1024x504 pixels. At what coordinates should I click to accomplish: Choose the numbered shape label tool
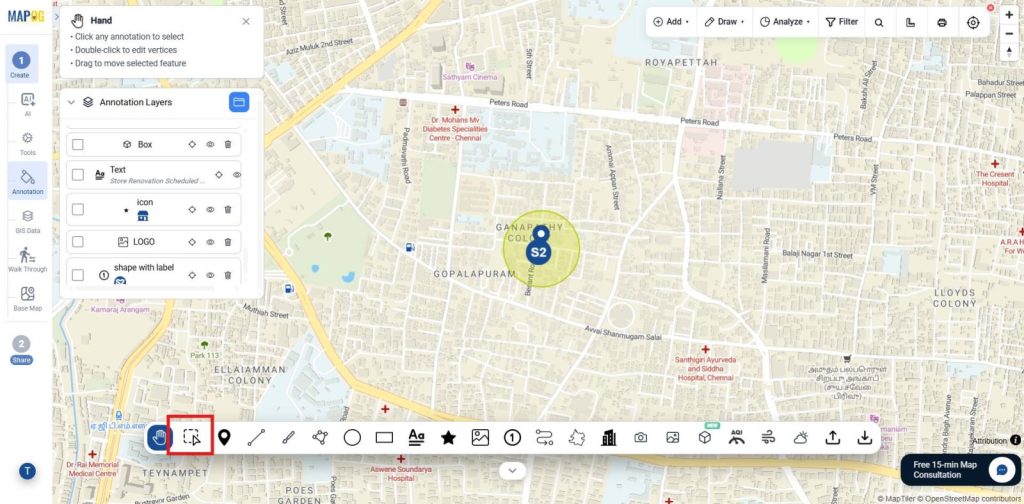(512, 437)
